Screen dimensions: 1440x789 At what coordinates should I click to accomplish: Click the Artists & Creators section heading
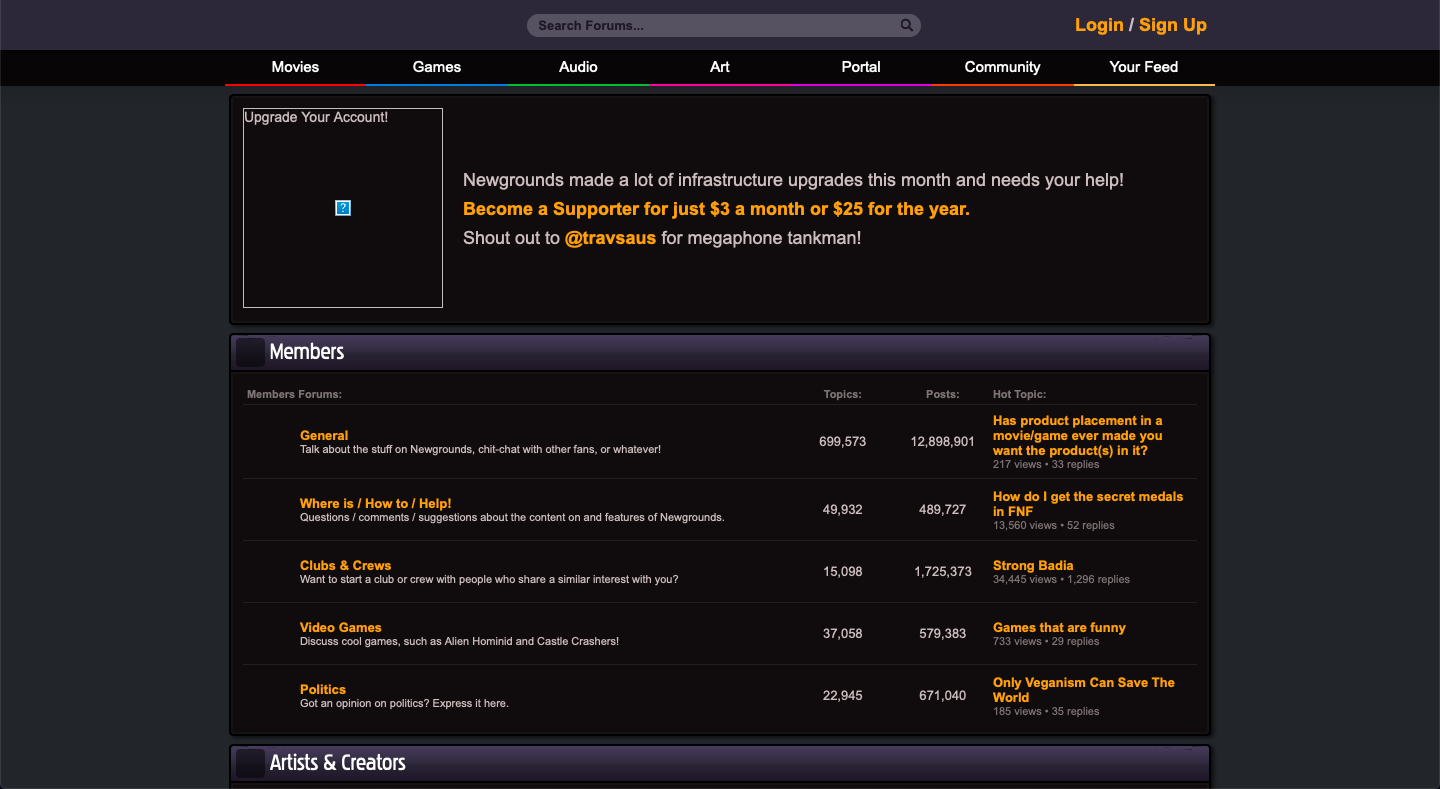click(x=338, y=763)
